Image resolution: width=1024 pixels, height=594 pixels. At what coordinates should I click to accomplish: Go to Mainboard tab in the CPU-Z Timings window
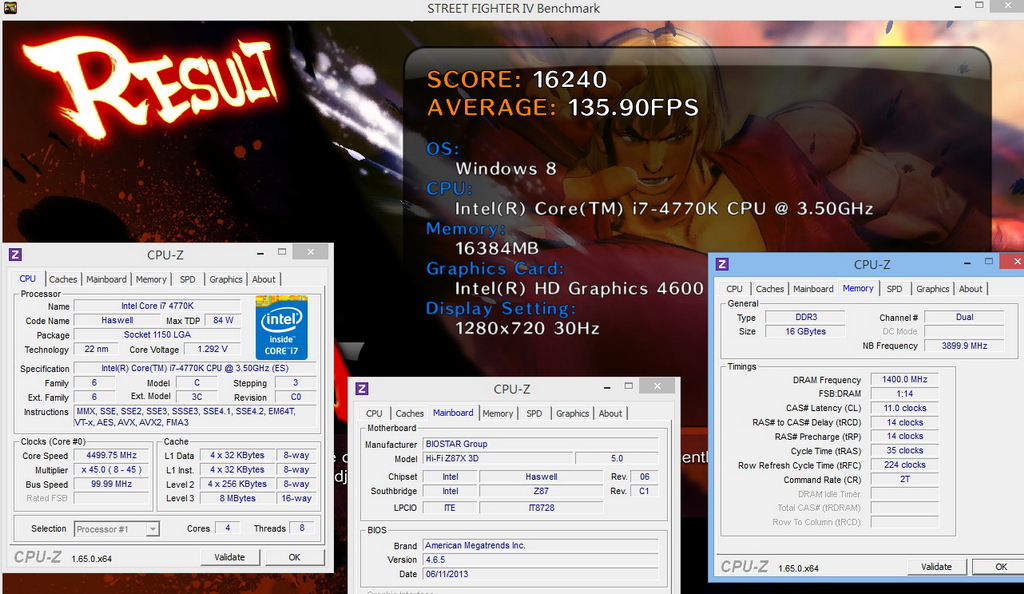point(813,289)
